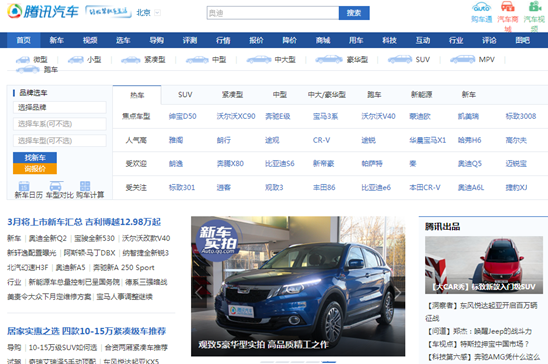Open the 新车 navigation item
548x364 pixels.
tap(57, 40)
